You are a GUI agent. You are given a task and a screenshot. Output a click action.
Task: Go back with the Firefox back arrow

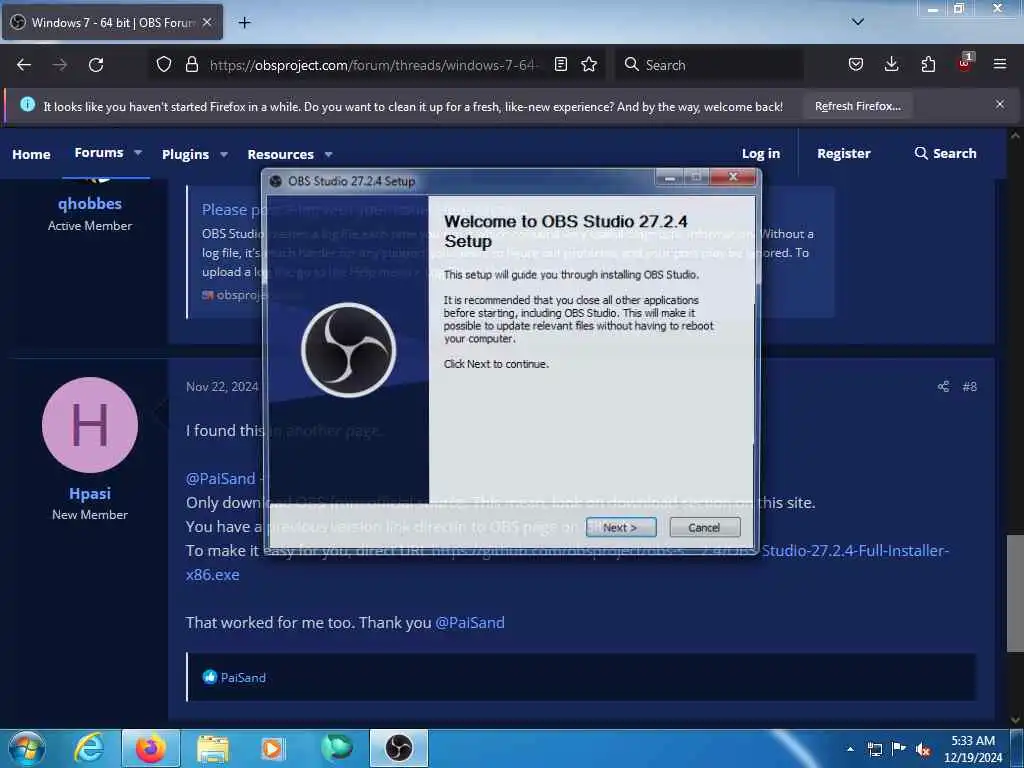pyautogui.click(x=24, y=65)
